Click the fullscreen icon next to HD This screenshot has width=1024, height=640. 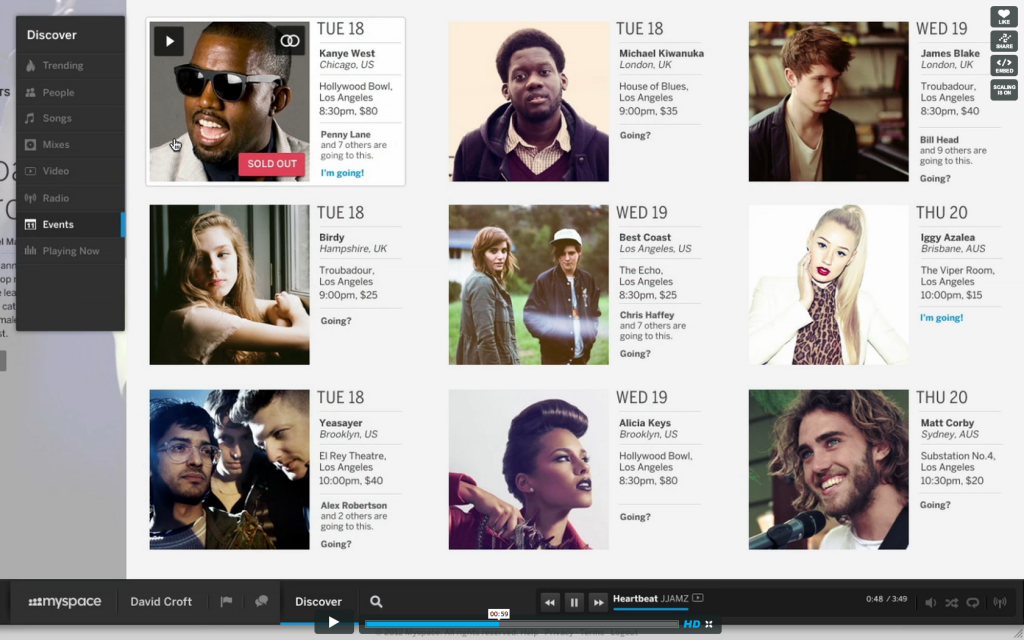click(x=709, y=624)
